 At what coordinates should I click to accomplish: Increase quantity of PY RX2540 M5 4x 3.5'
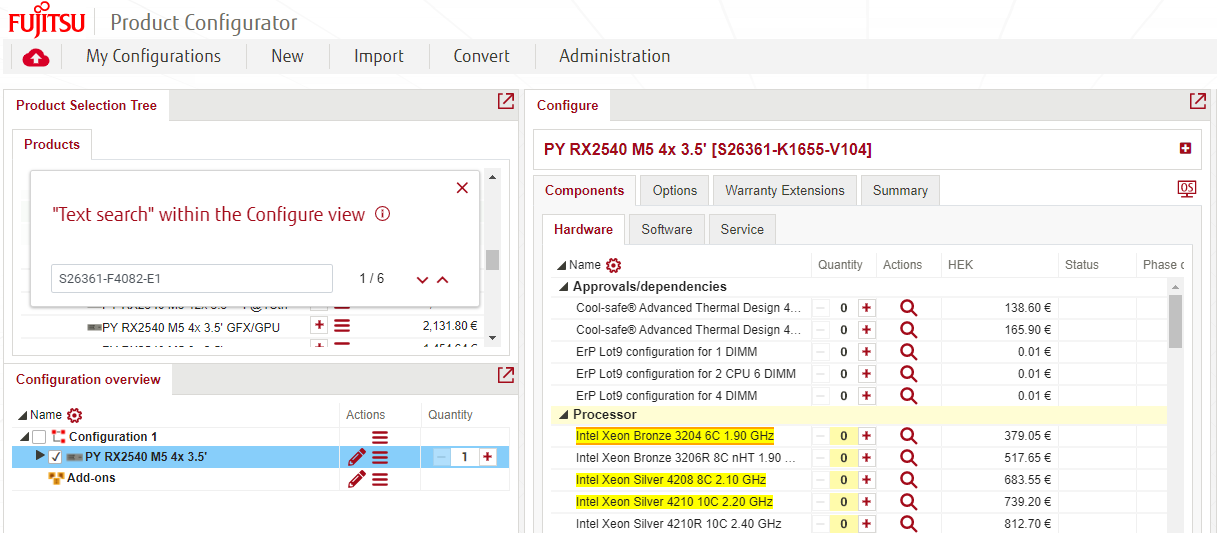click(x=488, y=457)
